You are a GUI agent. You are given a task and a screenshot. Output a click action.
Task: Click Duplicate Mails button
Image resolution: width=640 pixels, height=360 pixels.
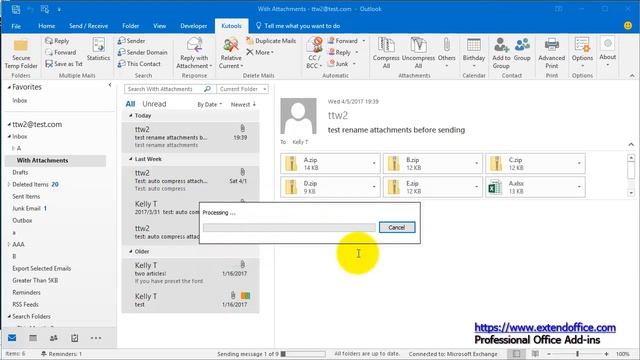click(x=271, y=41)
